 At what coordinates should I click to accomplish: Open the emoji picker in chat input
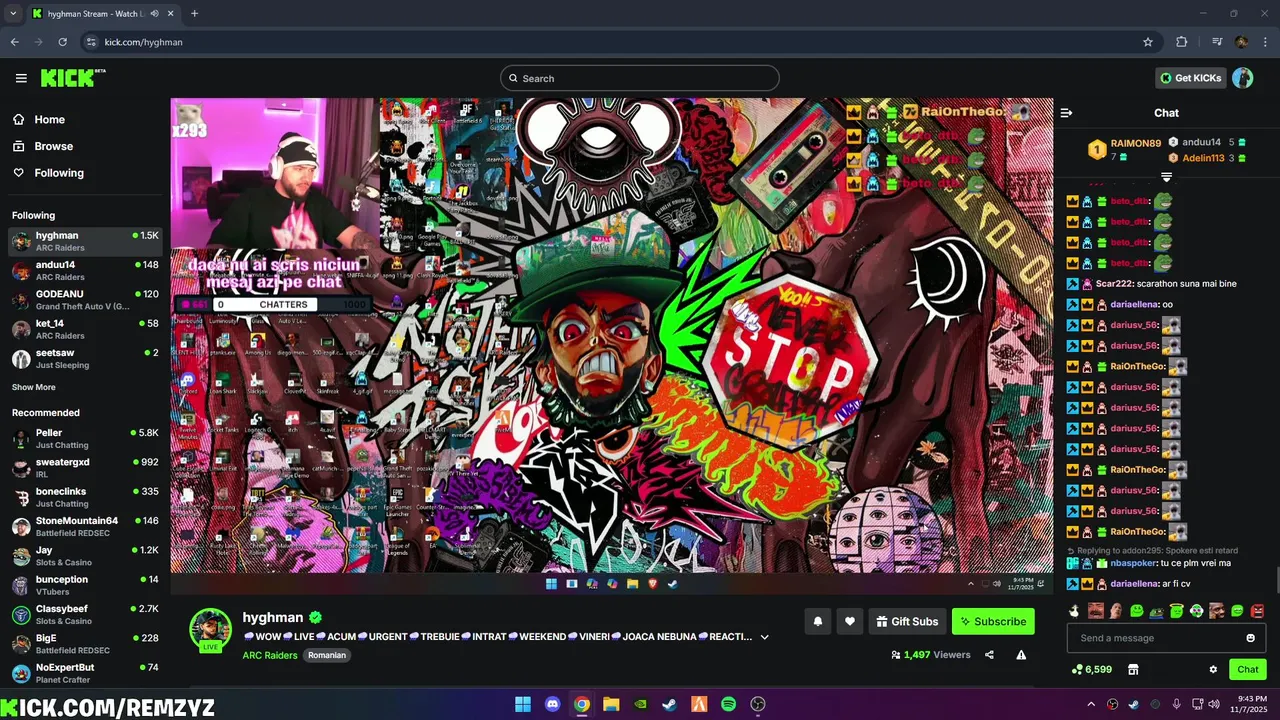(x=1250, y=638)
